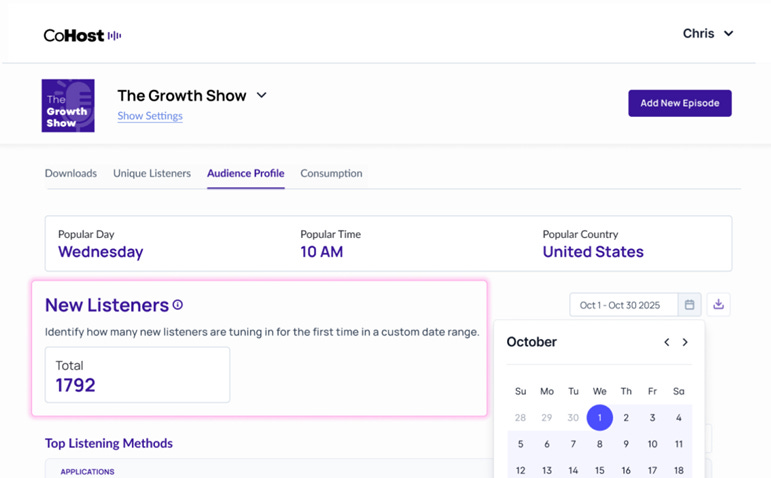
Task: Select October 1 in the calendar
Action: (599, 418)
